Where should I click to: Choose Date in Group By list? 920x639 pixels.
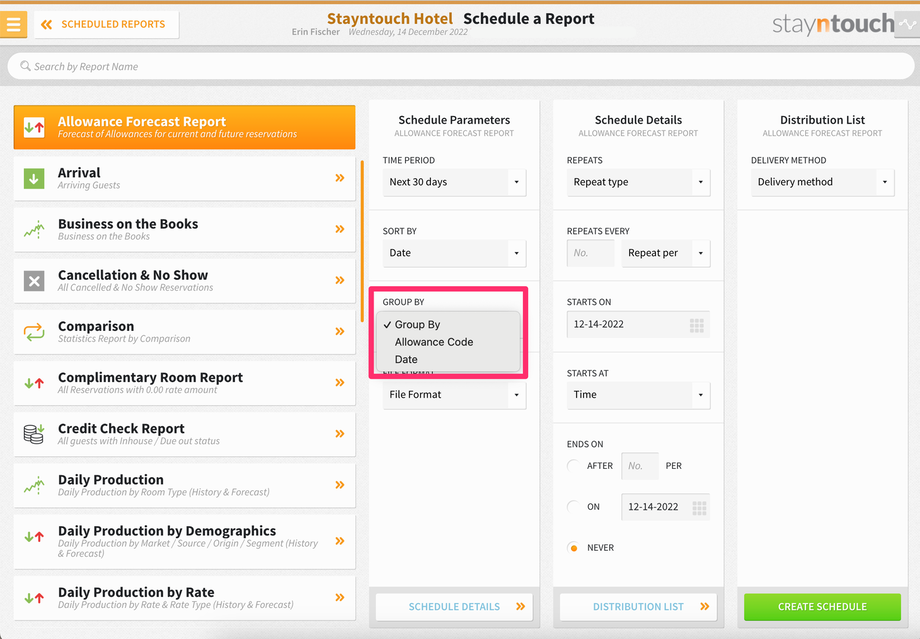click(449, 359)
